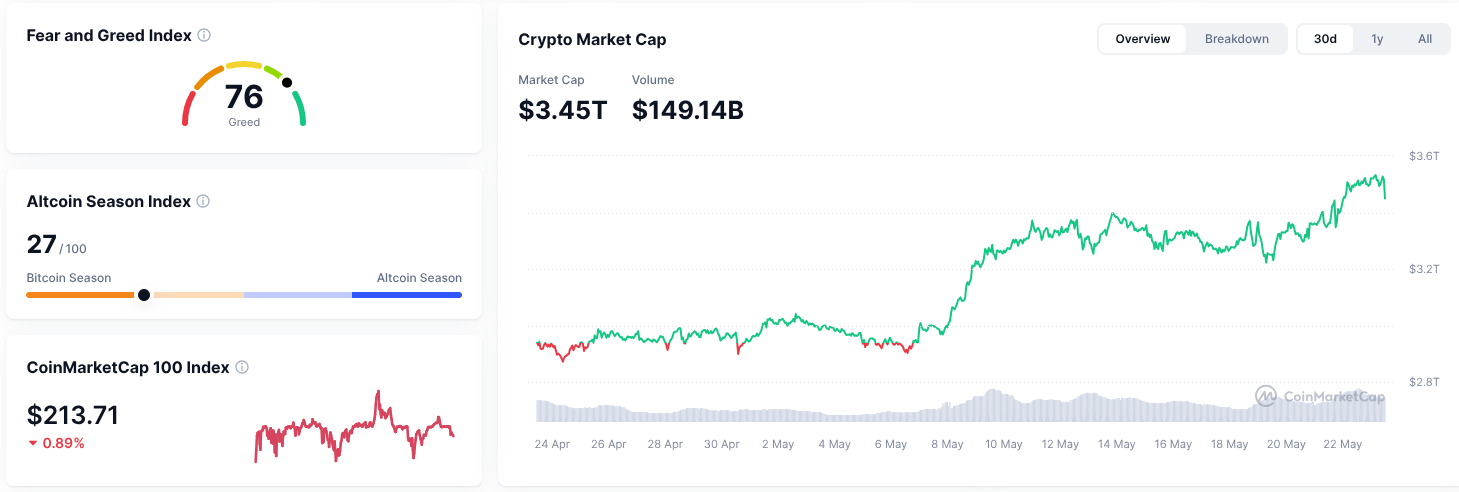Open the Altcoin Season Index title
Viewport: 1459px width, 492px height.
[108, 201]
